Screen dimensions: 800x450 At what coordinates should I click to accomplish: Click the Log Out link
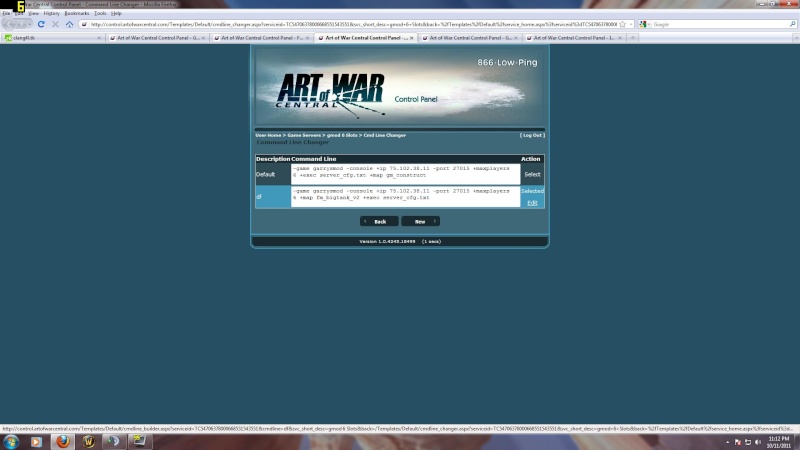coord(532,135)
